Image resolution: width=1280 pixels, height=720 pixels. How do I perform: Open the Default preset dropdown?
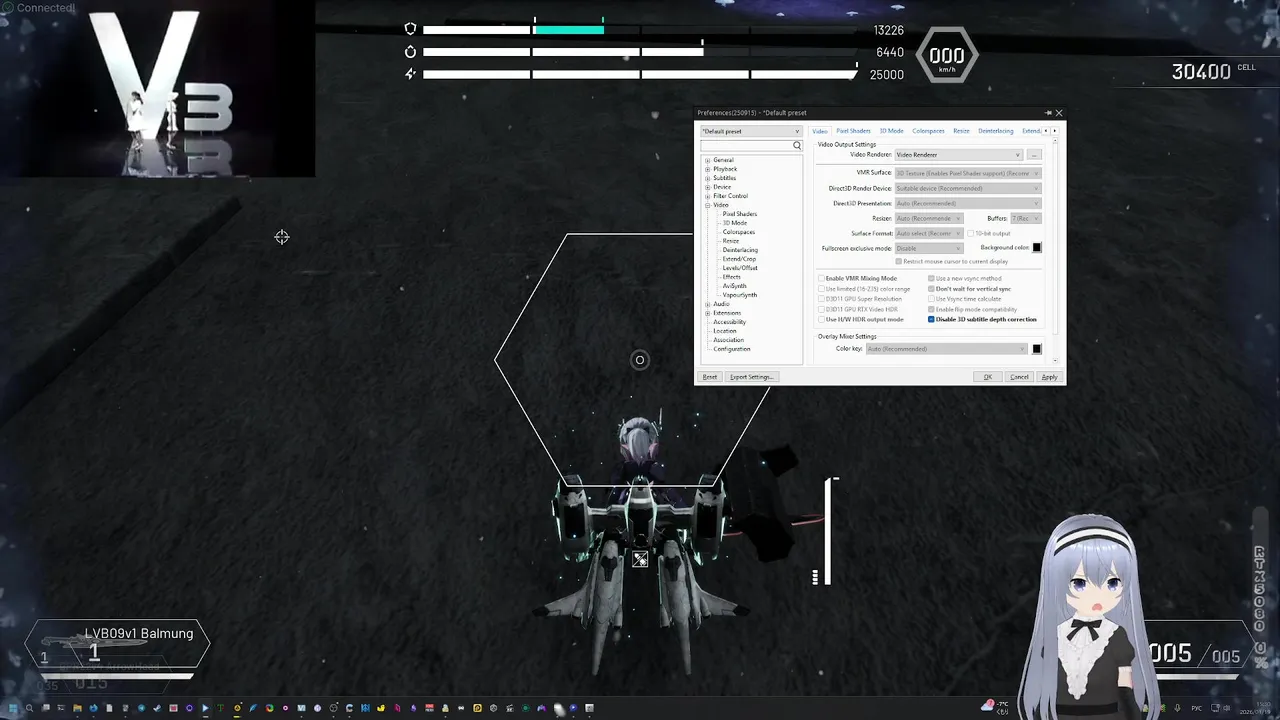(752, 131)
